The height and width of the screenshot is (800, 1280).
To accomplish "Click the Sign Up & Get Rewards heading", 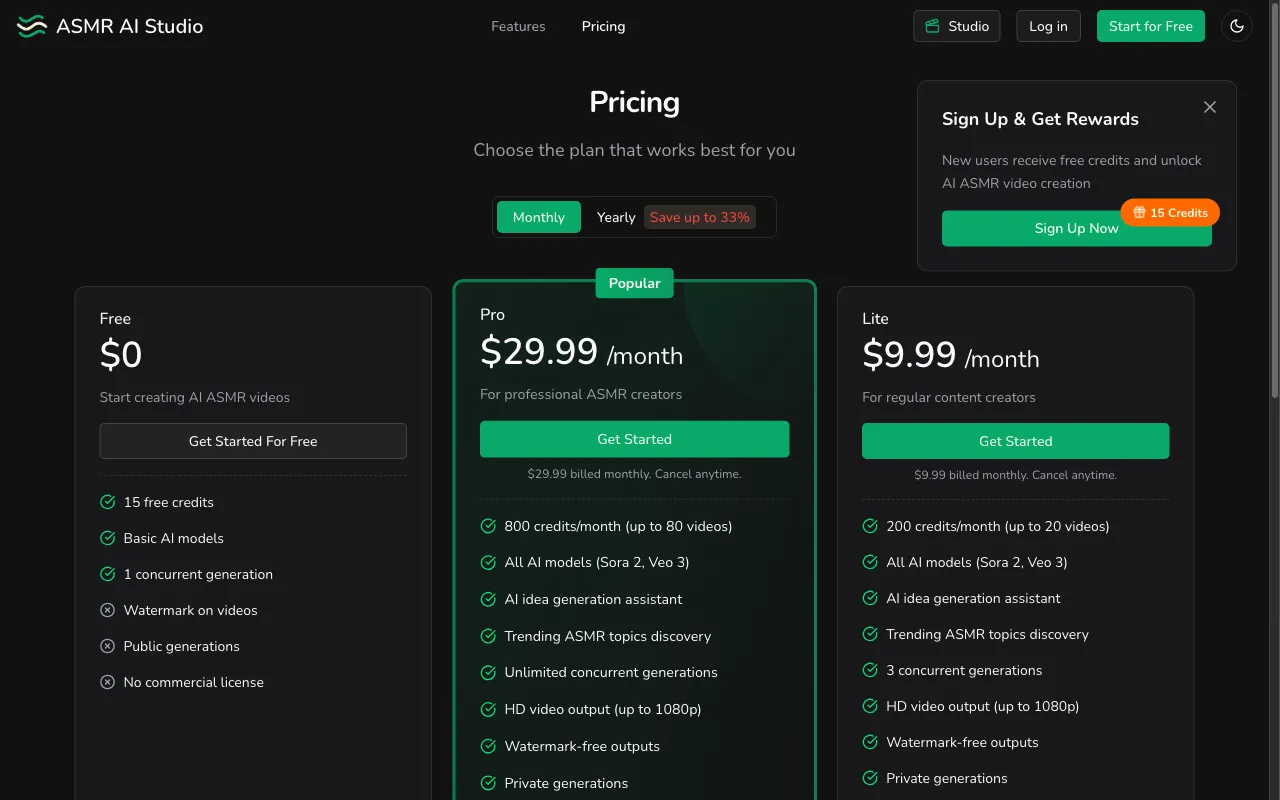I will [x=1040, y=119].
